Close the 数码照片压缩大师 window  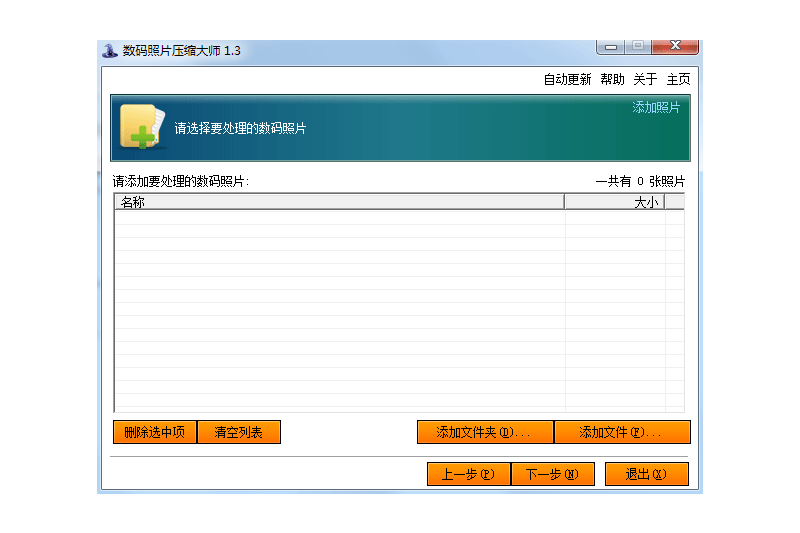point(675,47)
